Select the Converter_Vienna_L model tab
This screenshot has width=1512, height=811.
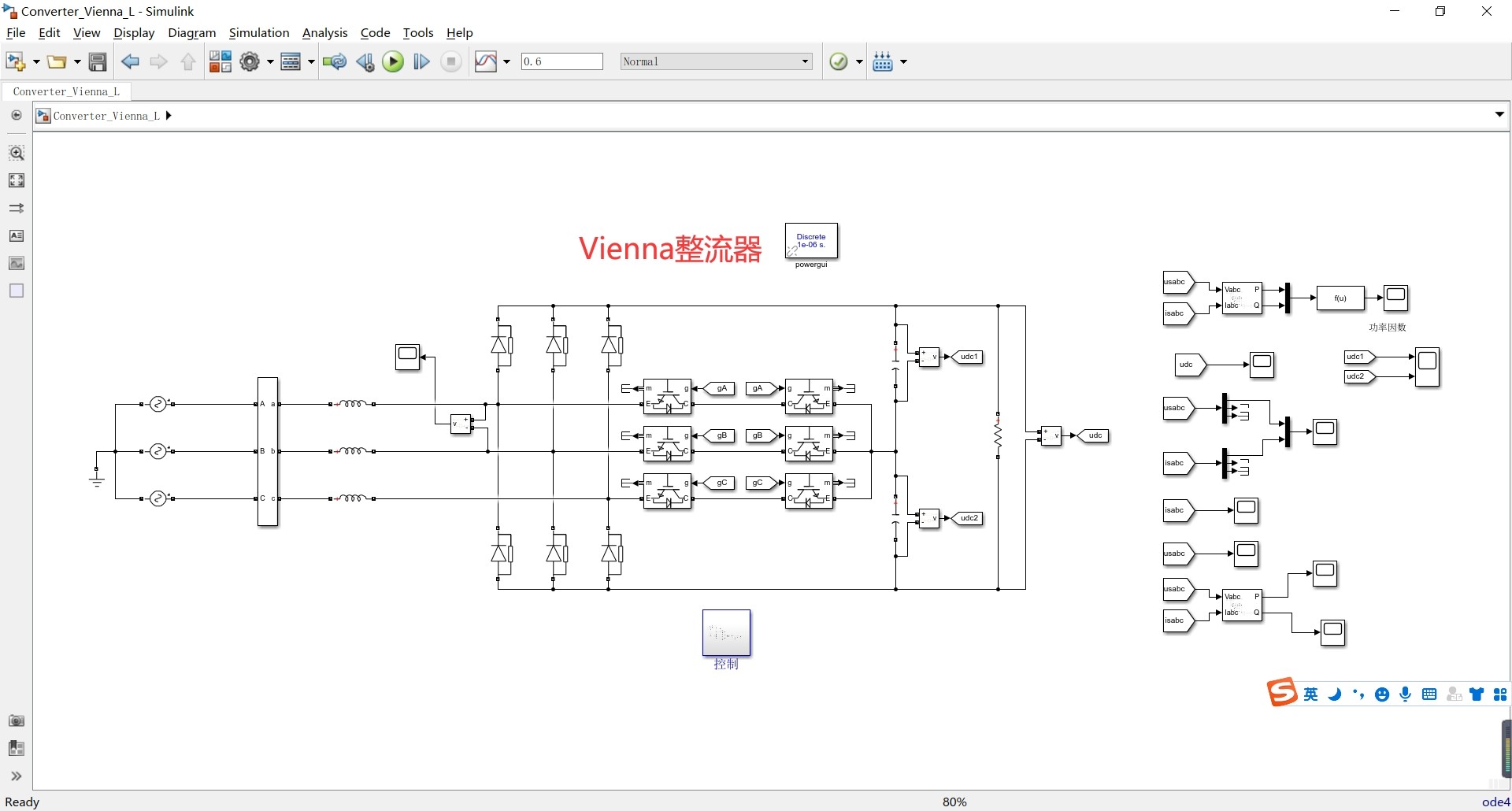click(x=66, y=91)
